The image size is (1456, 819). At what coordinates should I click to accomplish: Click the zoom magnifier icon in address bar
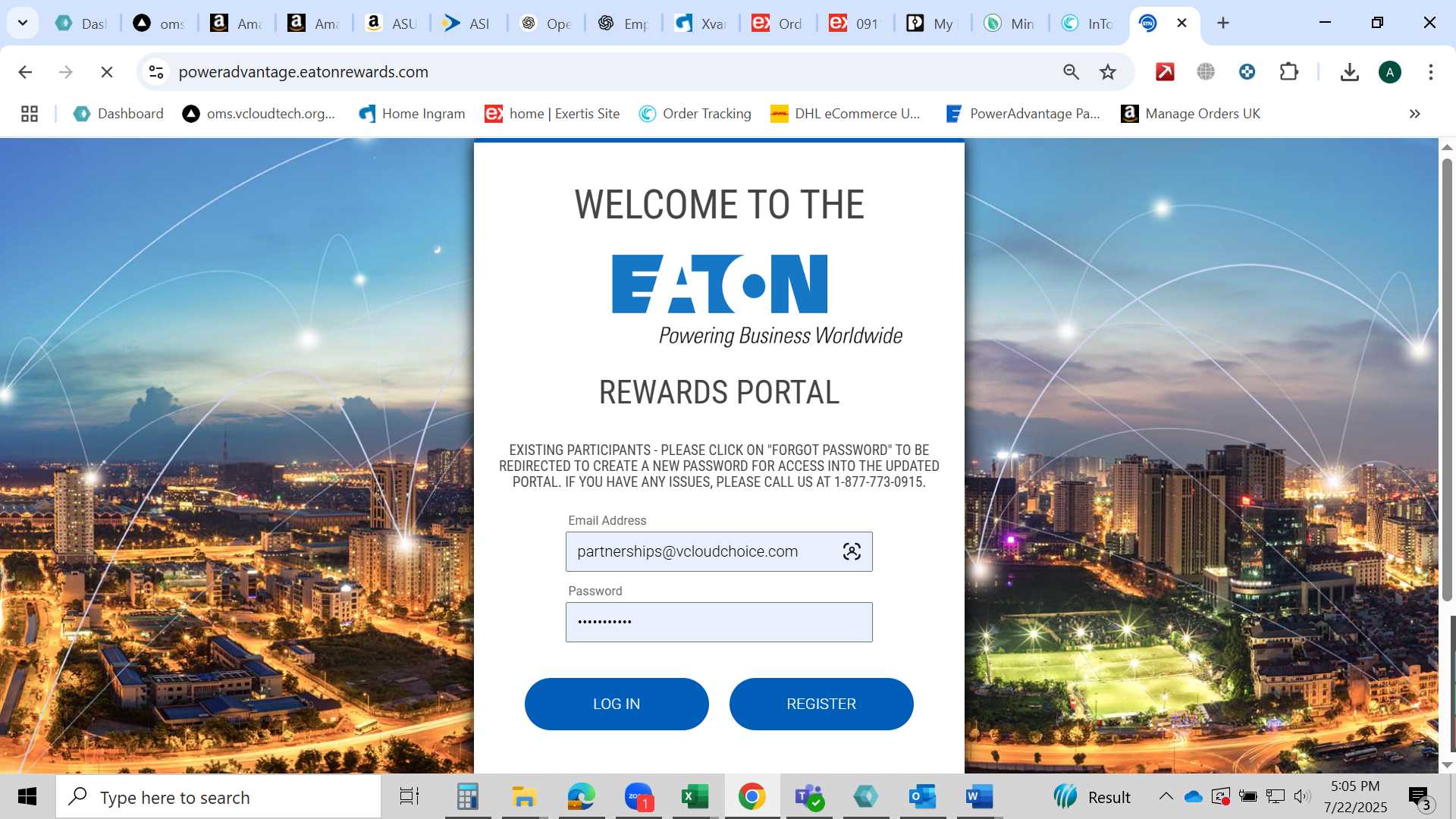click(1071, 72)
